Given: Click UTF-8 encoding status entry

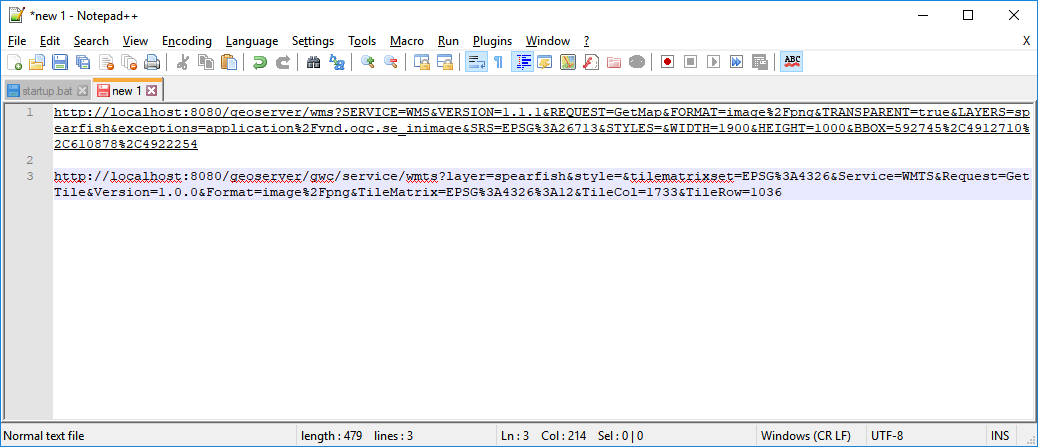Looking at the screenshot, I should [887, 436].
